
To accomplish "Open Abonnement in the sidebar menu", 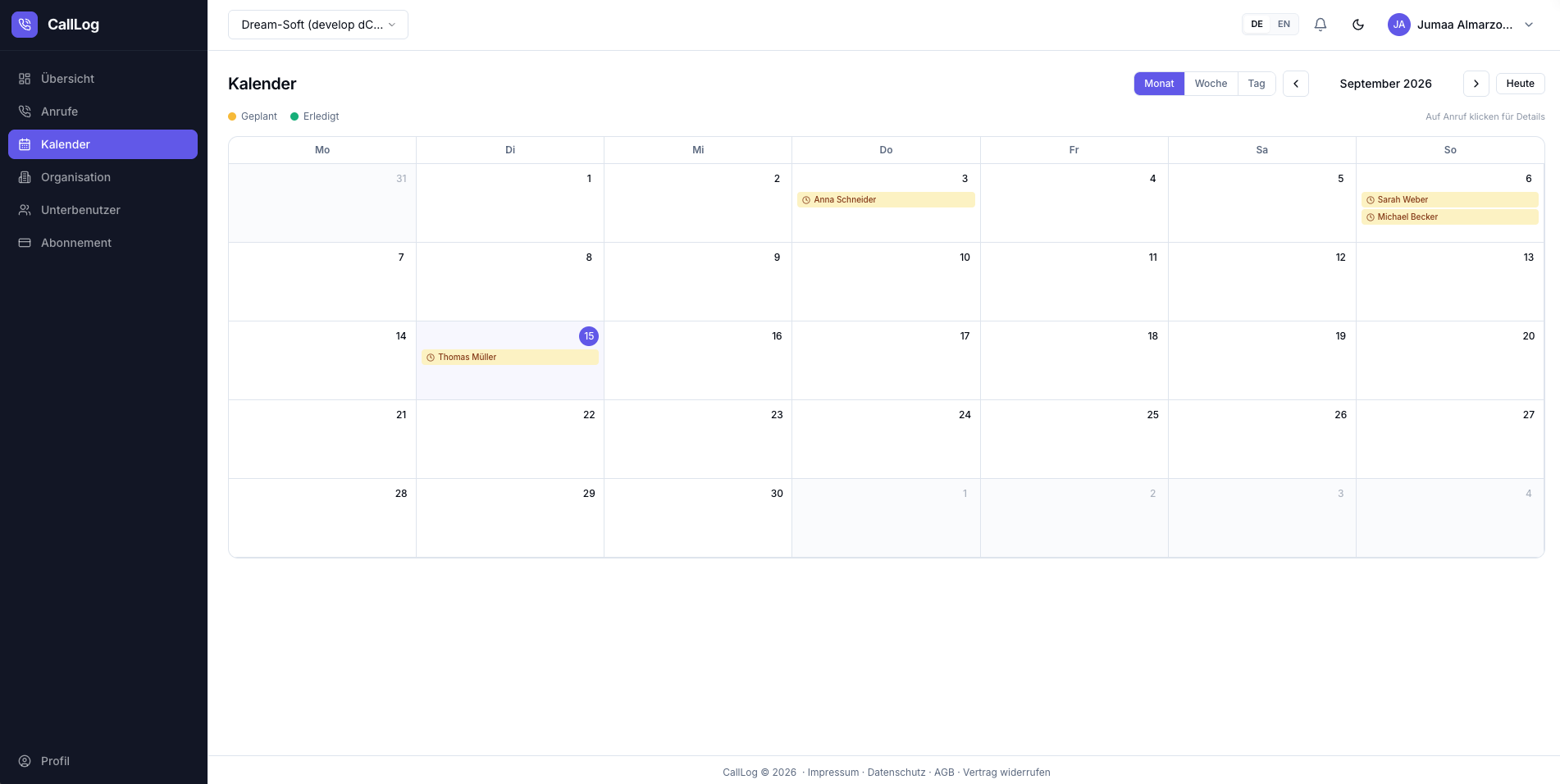I will [103, 243].
